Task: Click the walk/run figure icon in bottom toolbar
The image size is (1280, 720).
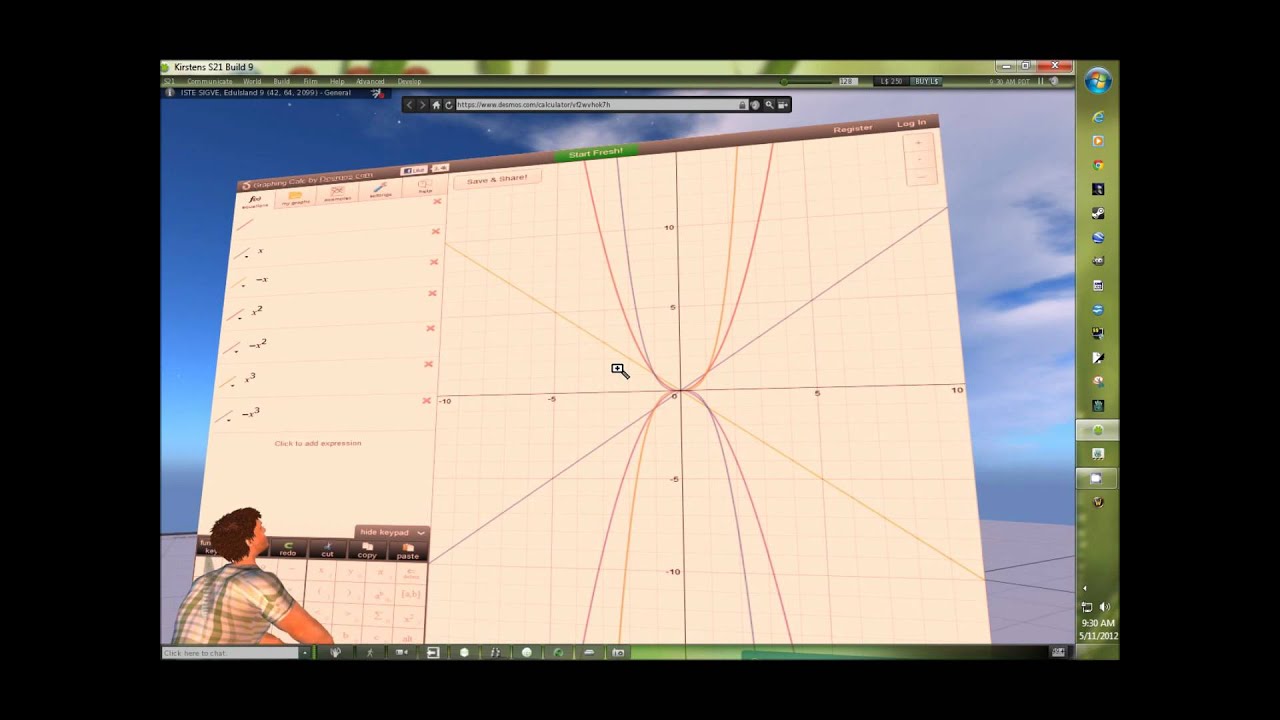Action: click(x=370, y=653)
